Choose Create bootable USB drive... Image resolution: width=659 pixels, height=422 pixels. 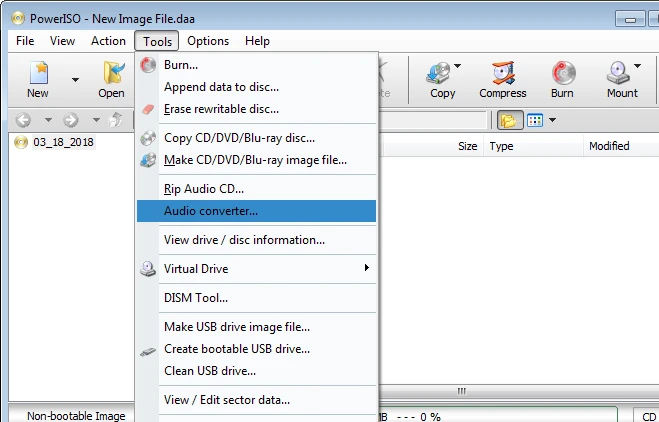(x=256, y=348)
